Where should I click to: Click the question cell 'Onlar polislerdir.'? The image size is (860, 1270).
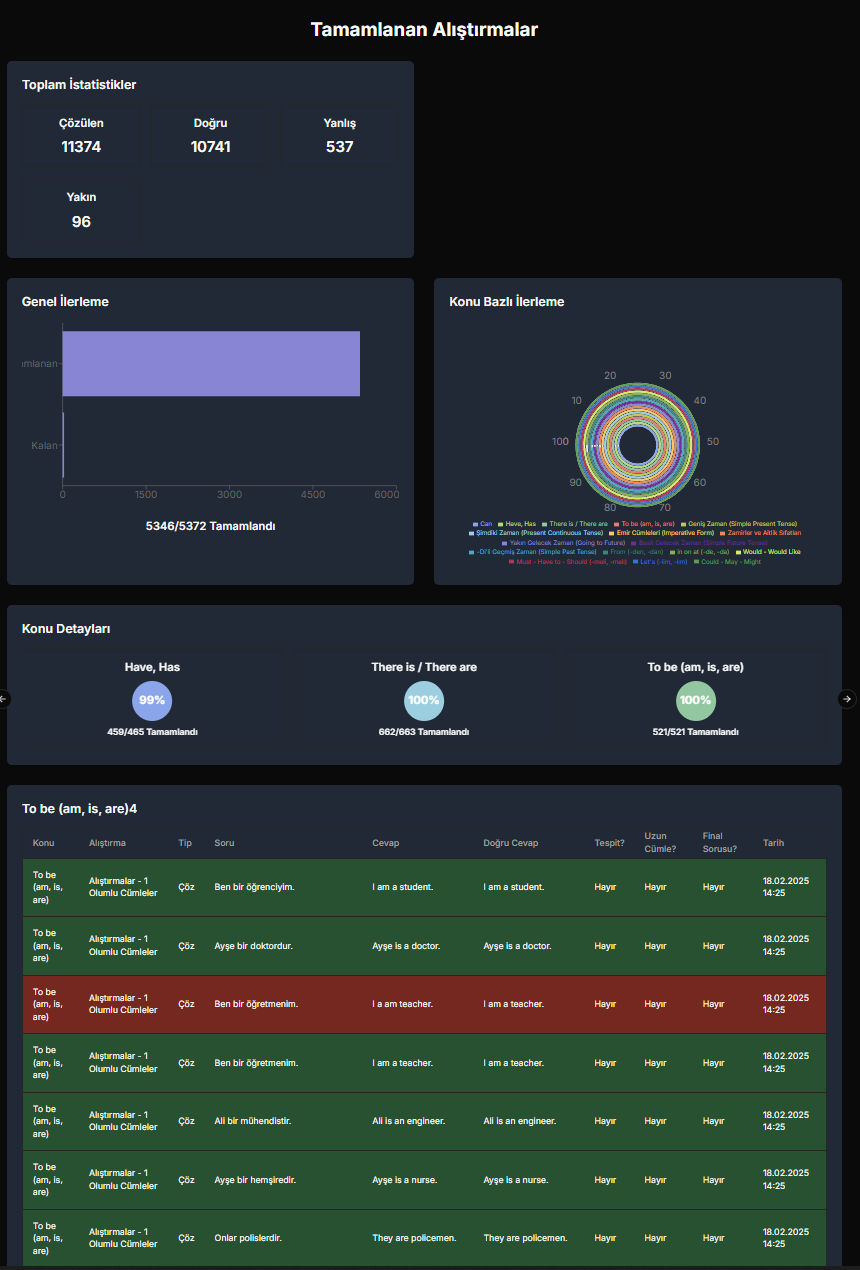[248, 1238]
